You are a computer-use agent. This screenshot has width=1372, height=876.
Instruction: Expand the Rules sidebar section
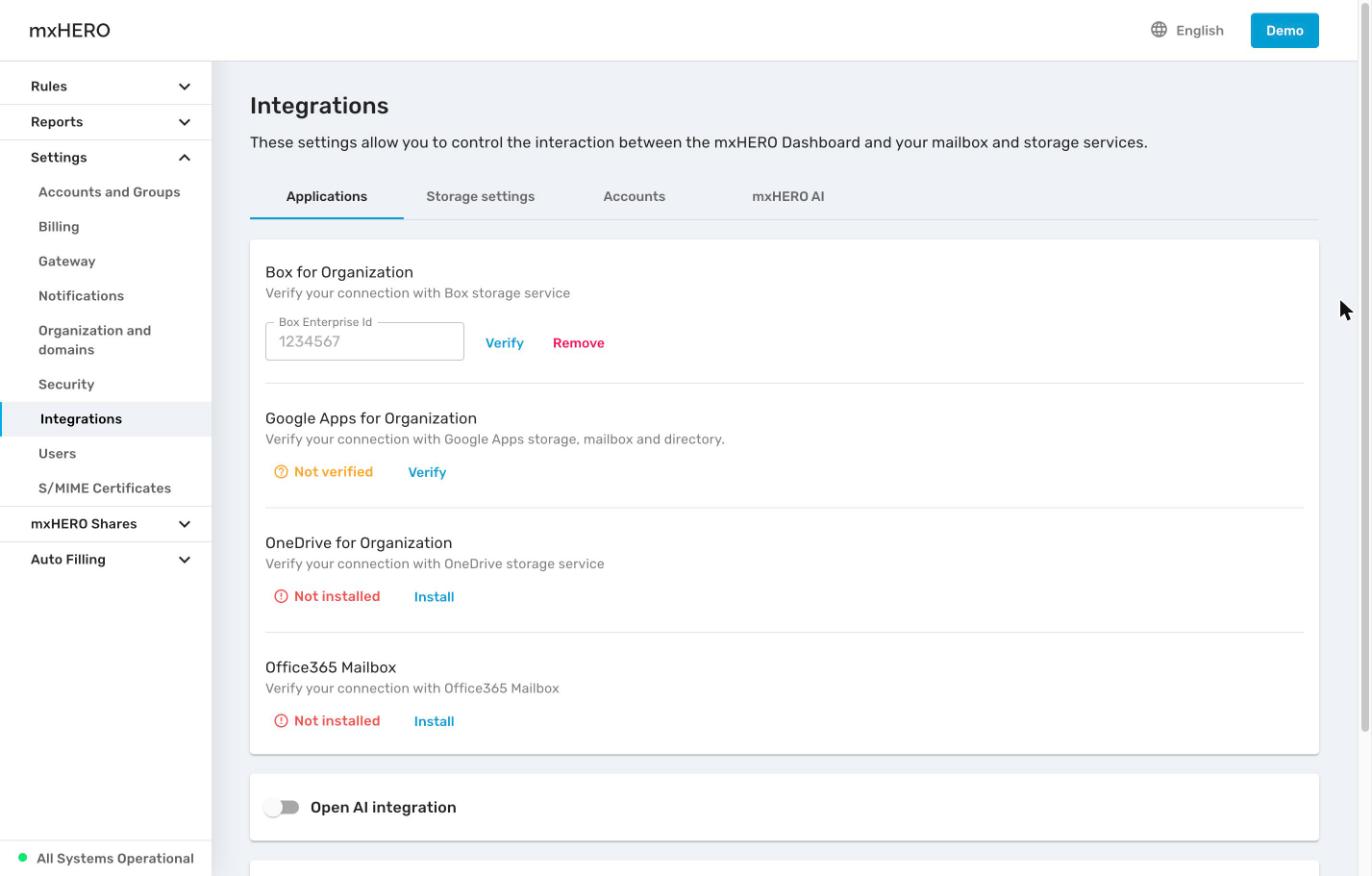pos(106,86)
